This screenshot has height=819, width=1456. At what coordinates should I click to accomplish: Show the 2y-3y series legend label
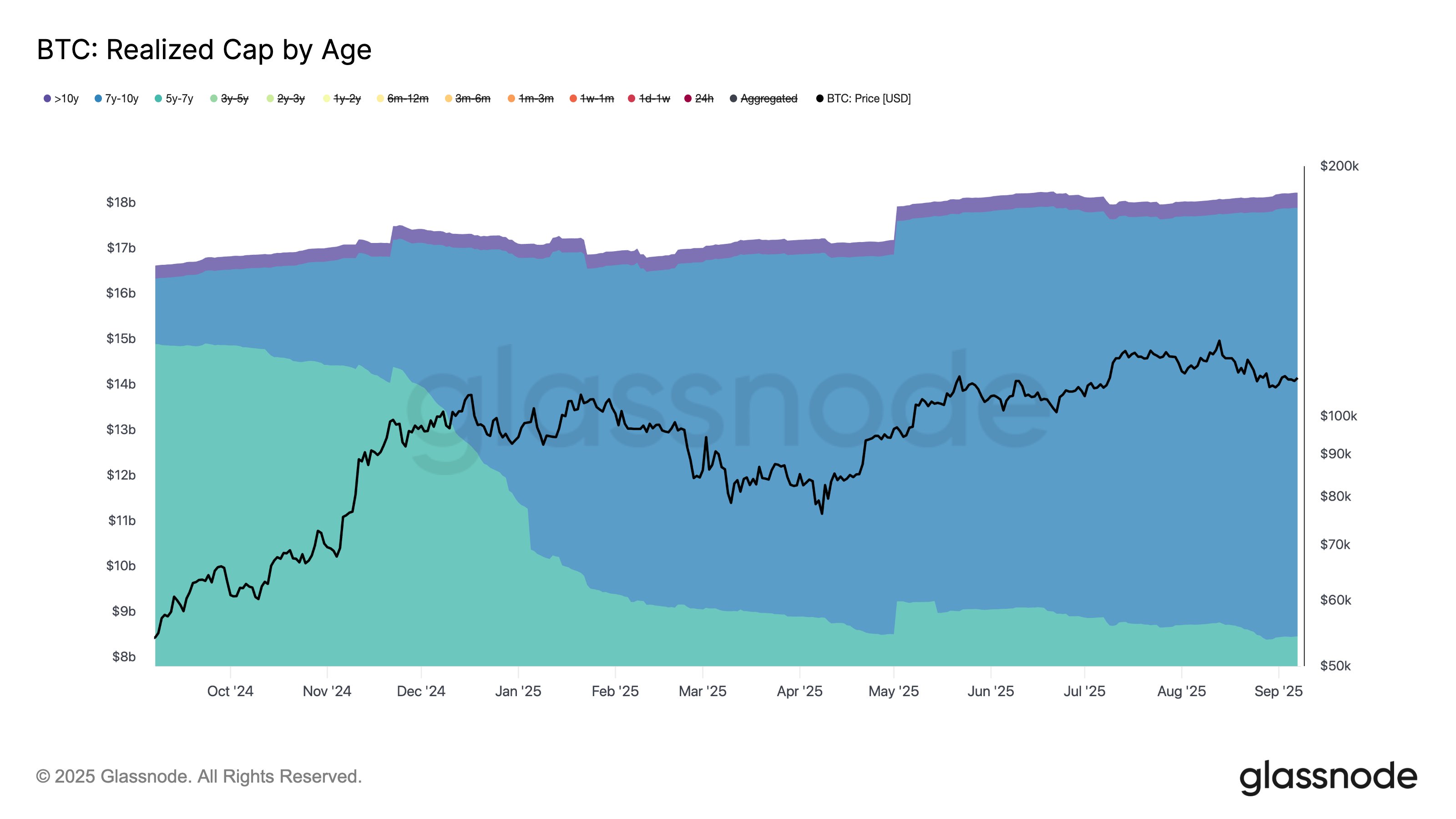291,99
